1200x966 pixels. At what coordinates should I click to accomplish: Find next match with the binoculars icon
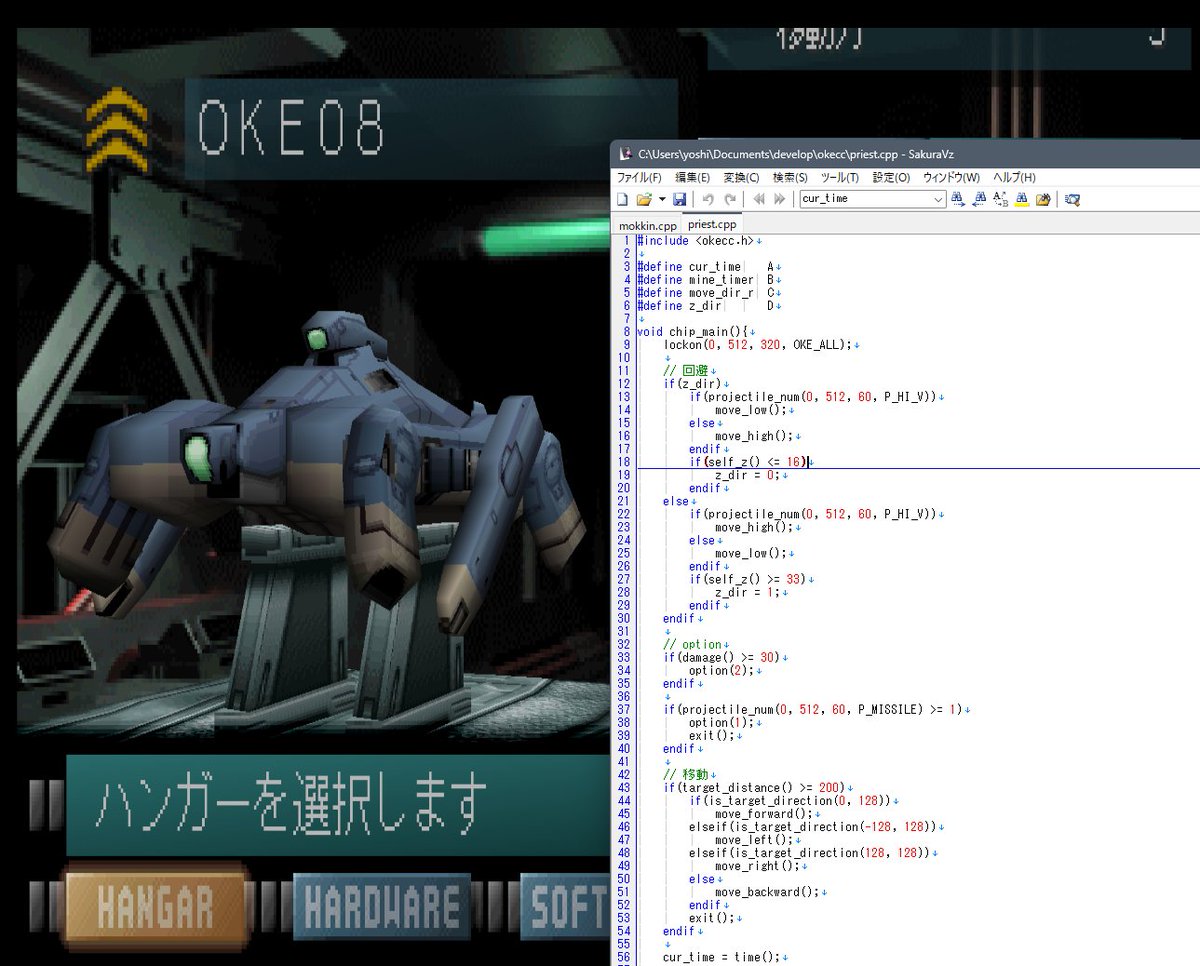click(x=957, y=199)
